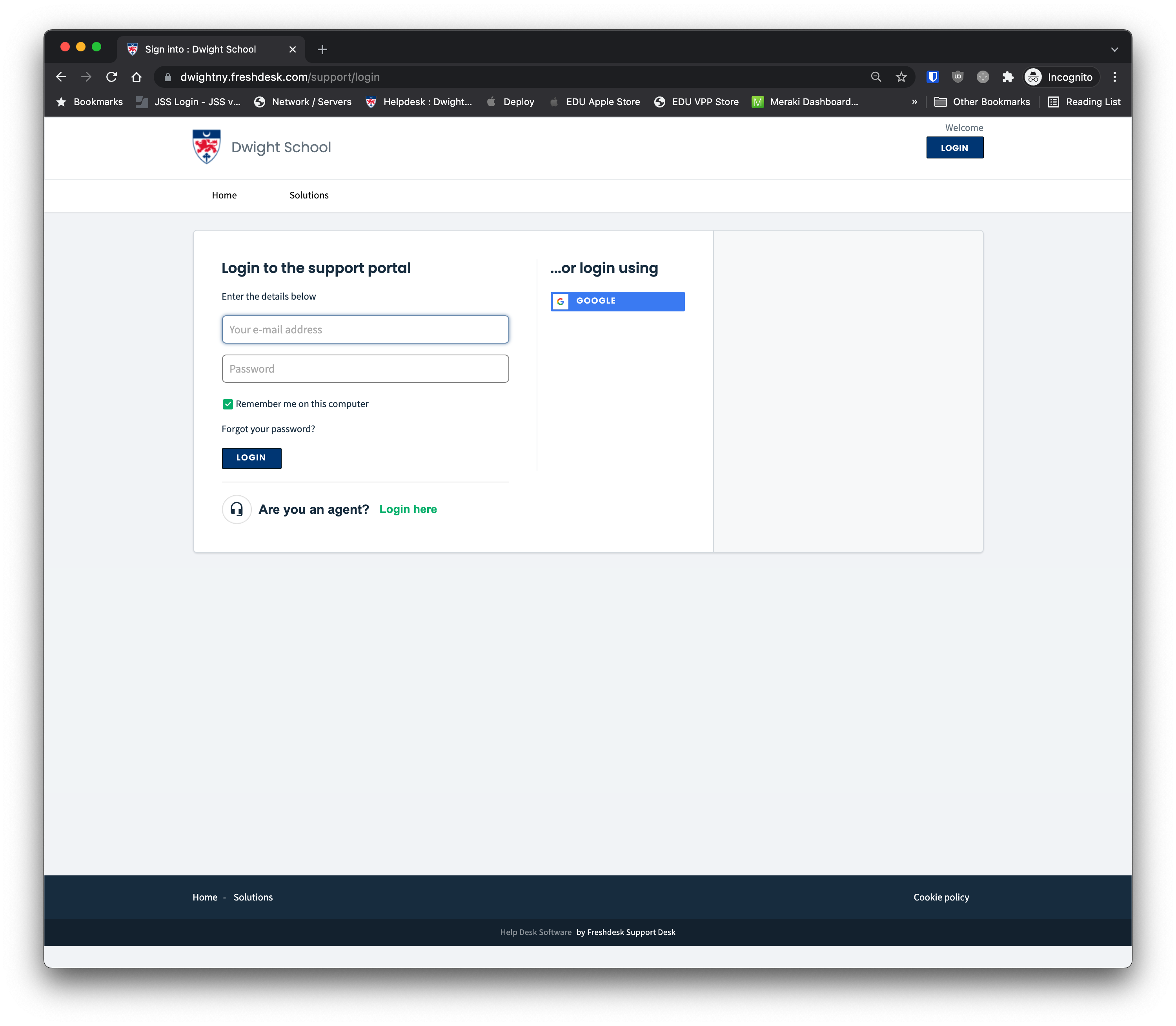Focus the Password input field
The image size is (1176, 1026).
pyautogui.click(x=365, y=369)
